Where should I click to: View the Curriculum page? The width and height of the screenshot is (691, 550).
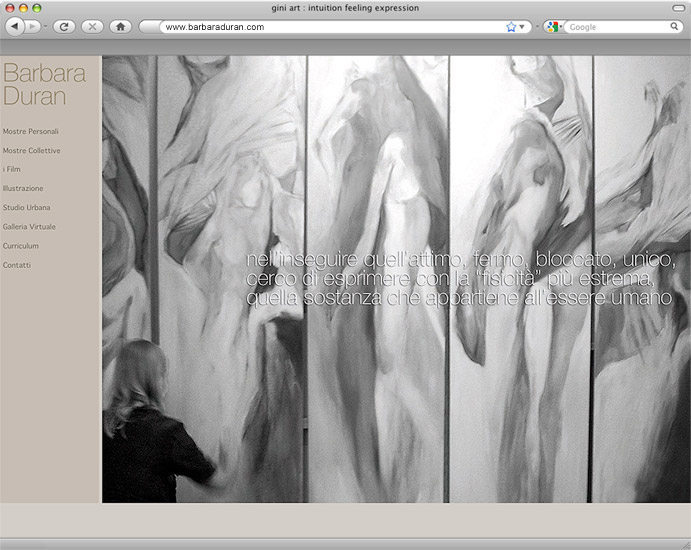[21, 245]
